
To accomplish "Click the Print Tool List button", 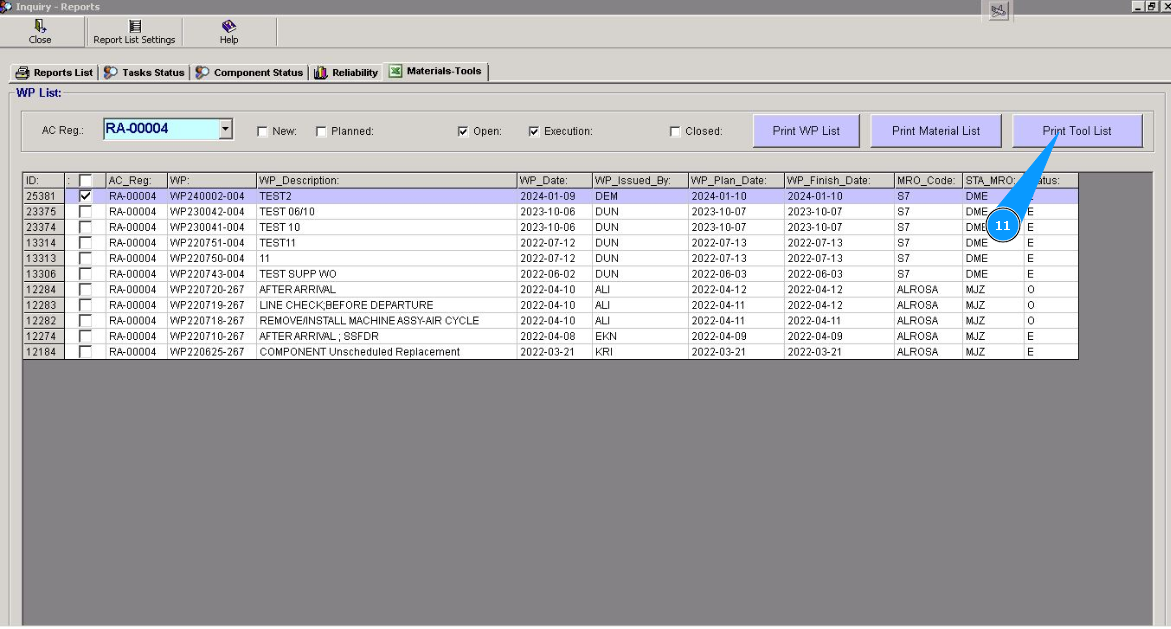I will tap(1077, 131).
